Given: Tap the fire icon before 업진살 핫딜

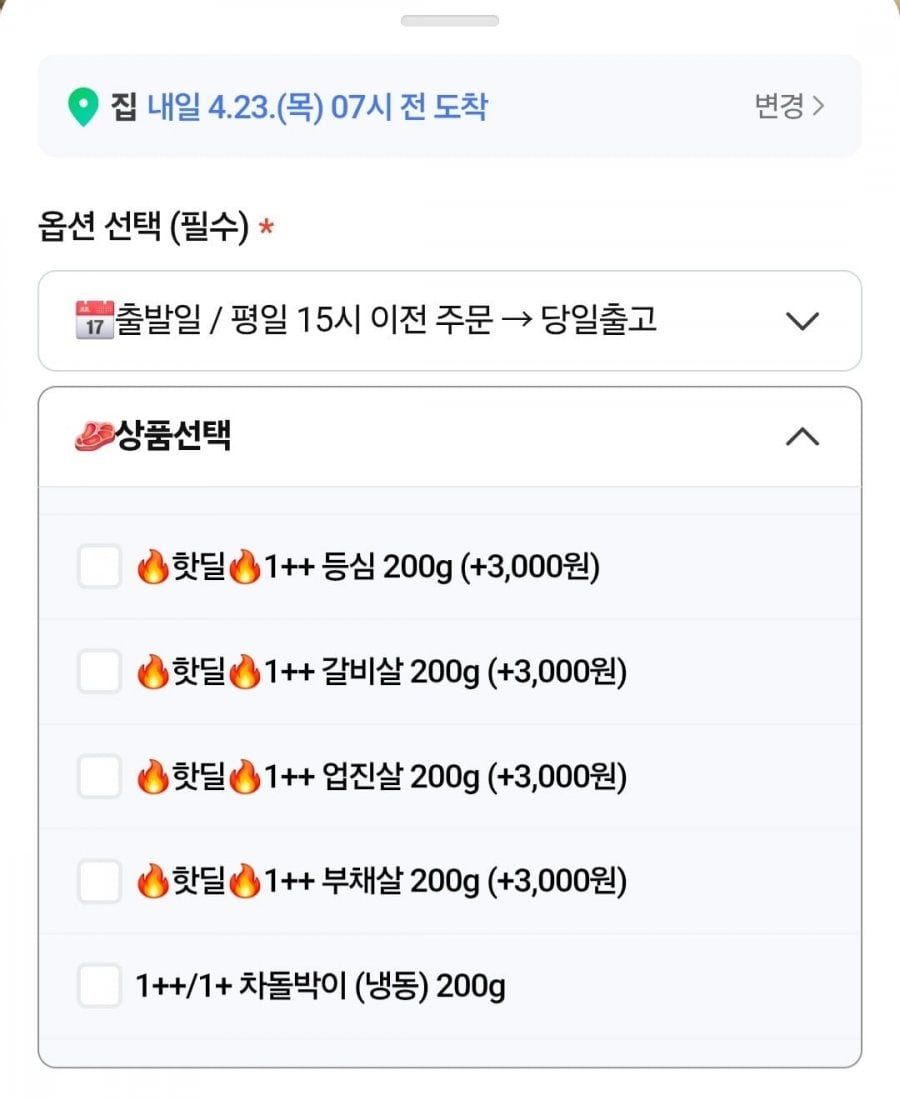Looking at the screenshot, I should pyautogui.click(x=153, y=777).
